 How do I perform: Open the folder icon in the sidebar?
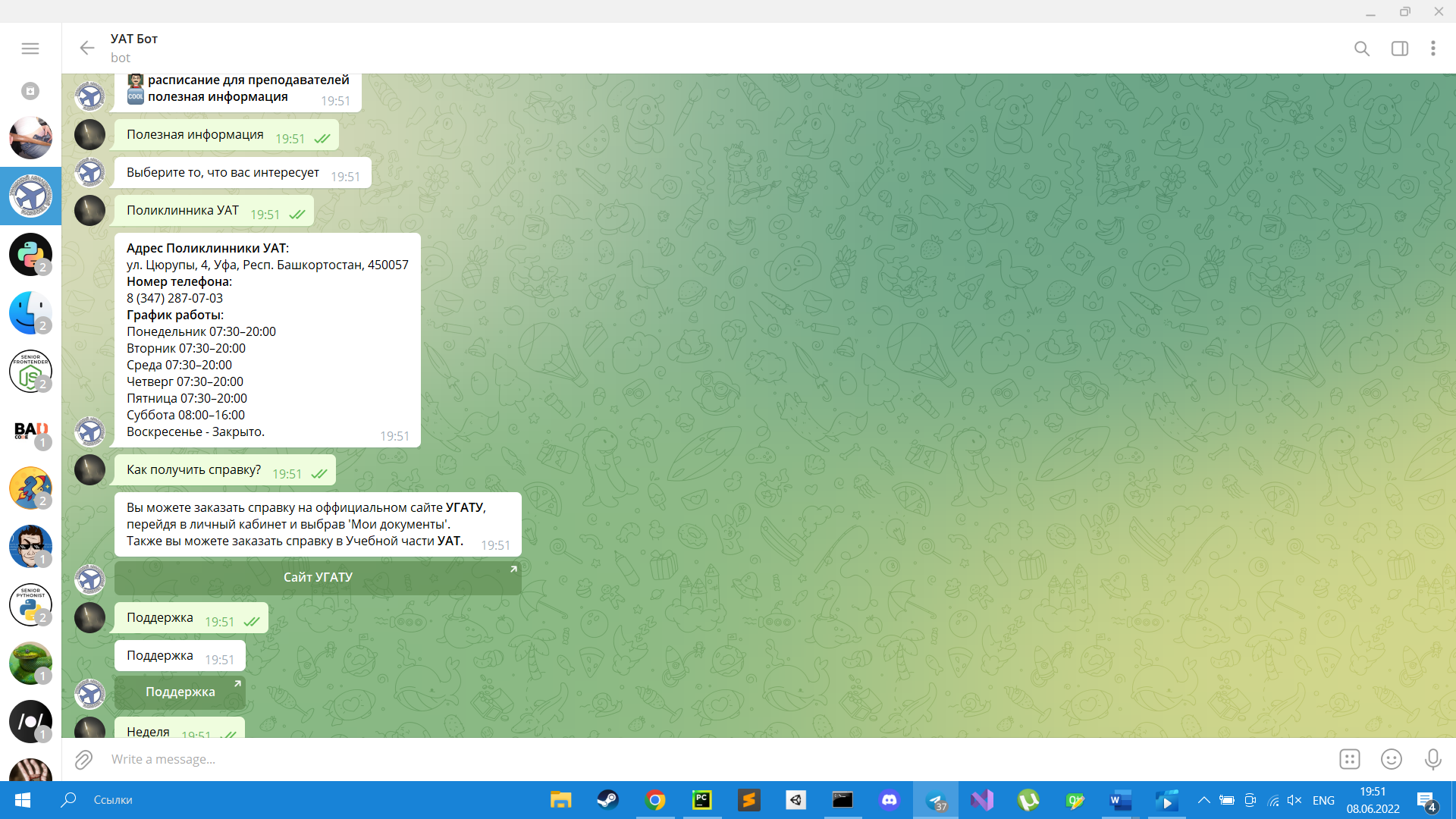click(30, 91)
